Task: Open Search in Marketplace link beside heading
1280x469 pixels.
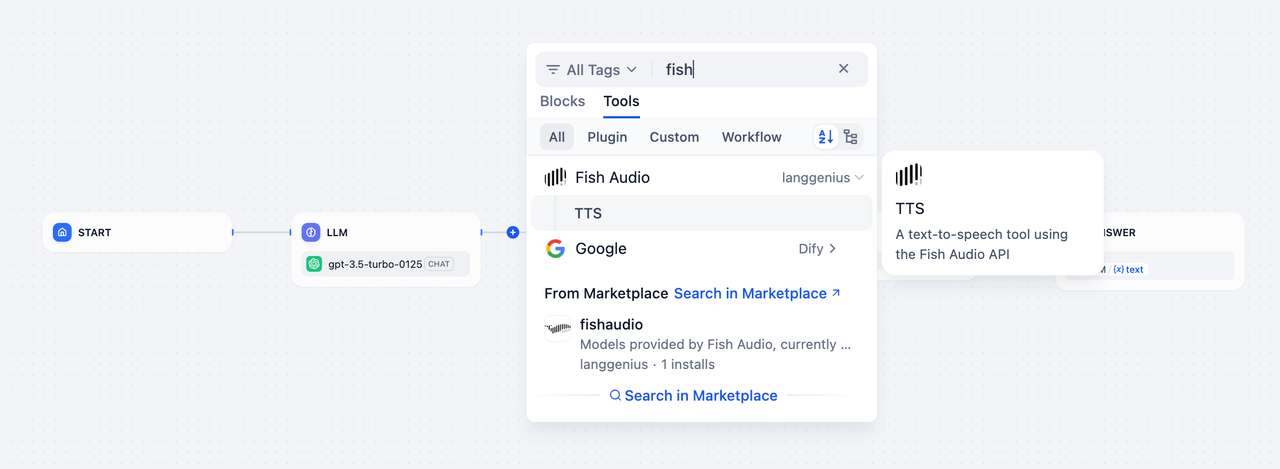Action: pos(757,293)
